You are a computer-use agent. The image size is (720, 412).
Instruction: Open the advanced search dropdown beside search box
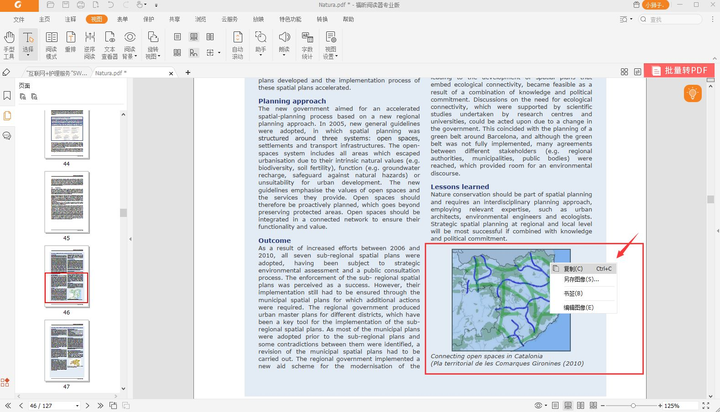pos(626,19)
